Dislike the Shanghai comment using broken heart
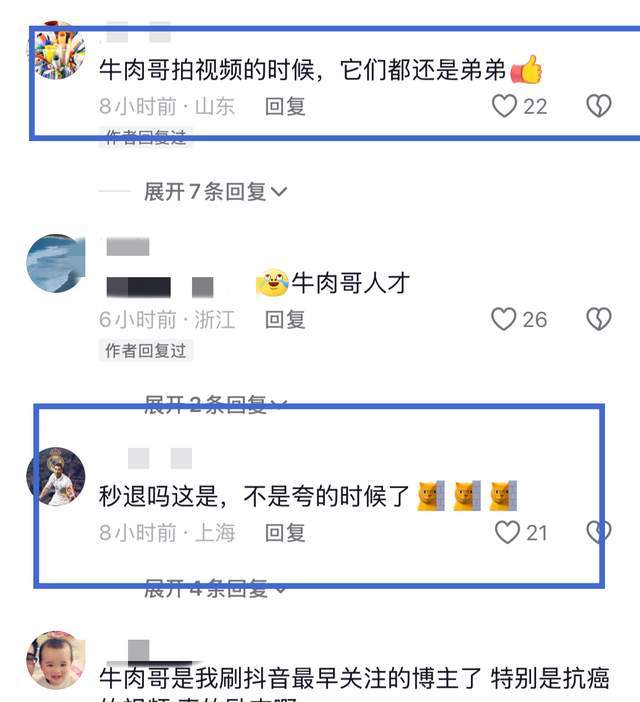The width and height of the screenshot is (640, 702). pyautogui.click(x=599, y=532)
